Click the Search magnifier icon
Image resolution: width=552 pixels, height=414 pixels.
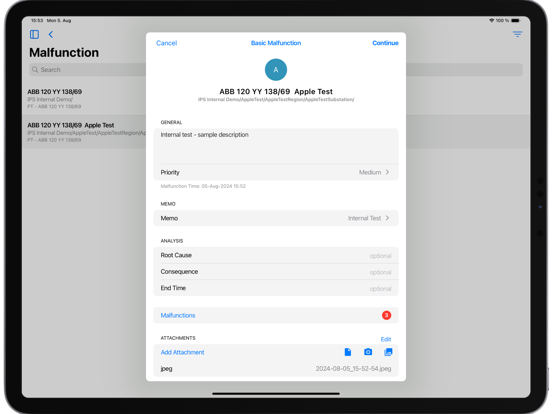[35, 70]
